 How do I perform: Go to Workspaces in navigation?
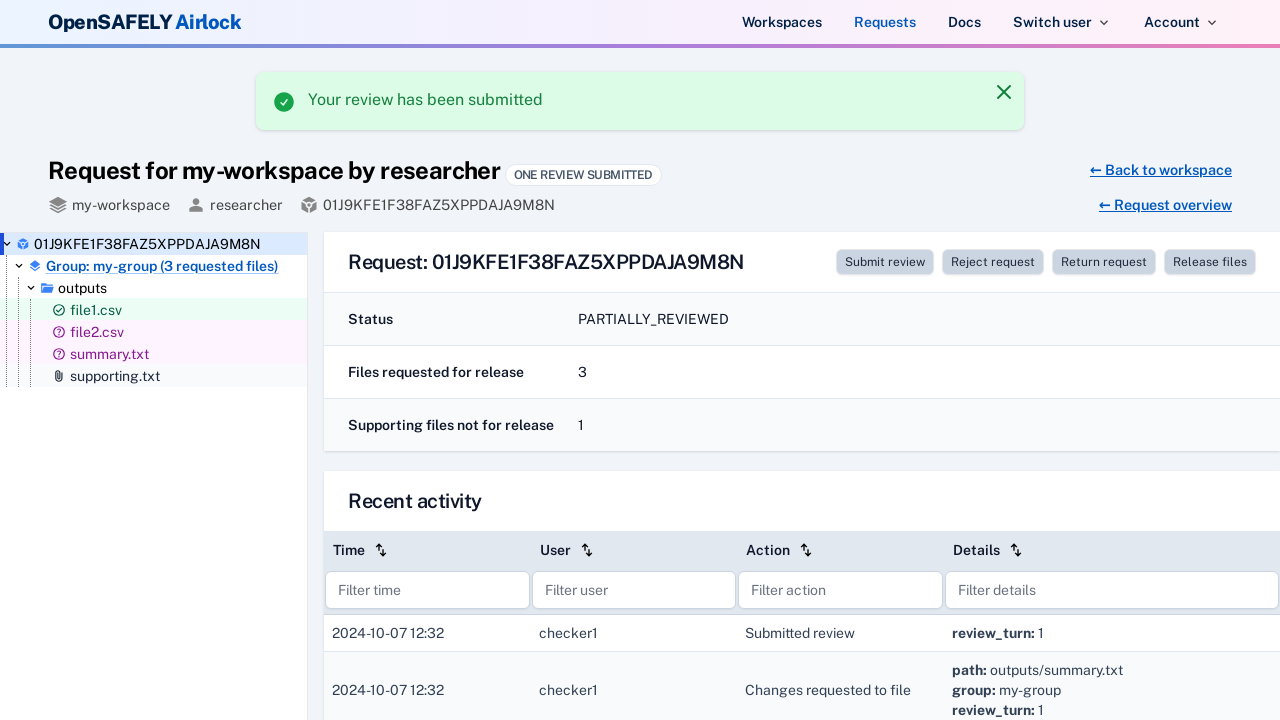click(x=782, y=22)
